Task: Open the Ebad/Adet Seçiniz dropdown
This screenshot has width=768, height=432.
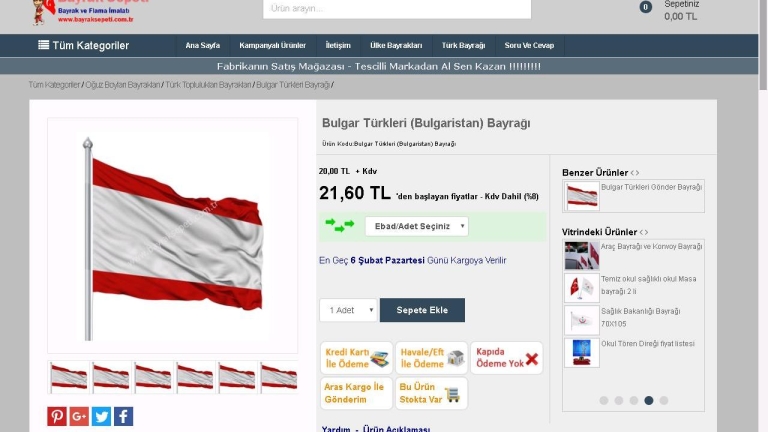Action: (417, 226)
